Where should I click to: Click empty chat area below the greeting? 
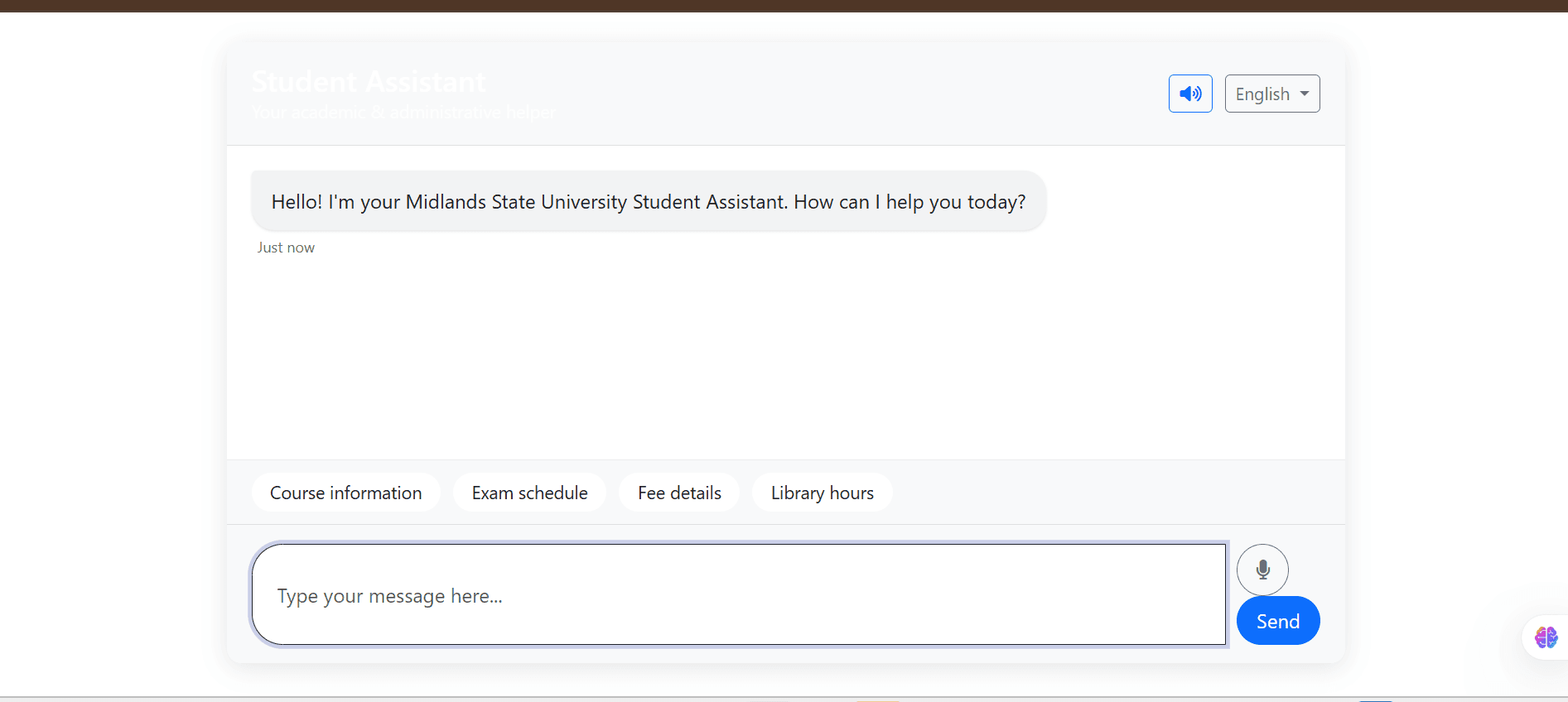[784, 356]
